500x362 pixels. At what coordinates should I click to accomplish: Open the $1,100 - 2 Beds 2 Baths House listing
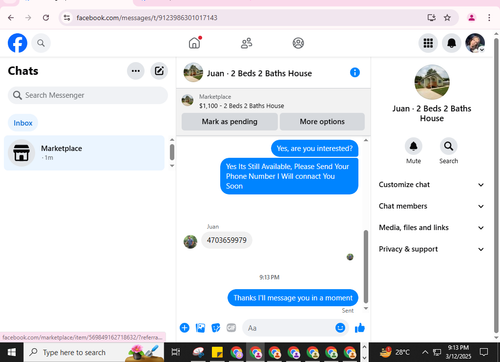242,106
